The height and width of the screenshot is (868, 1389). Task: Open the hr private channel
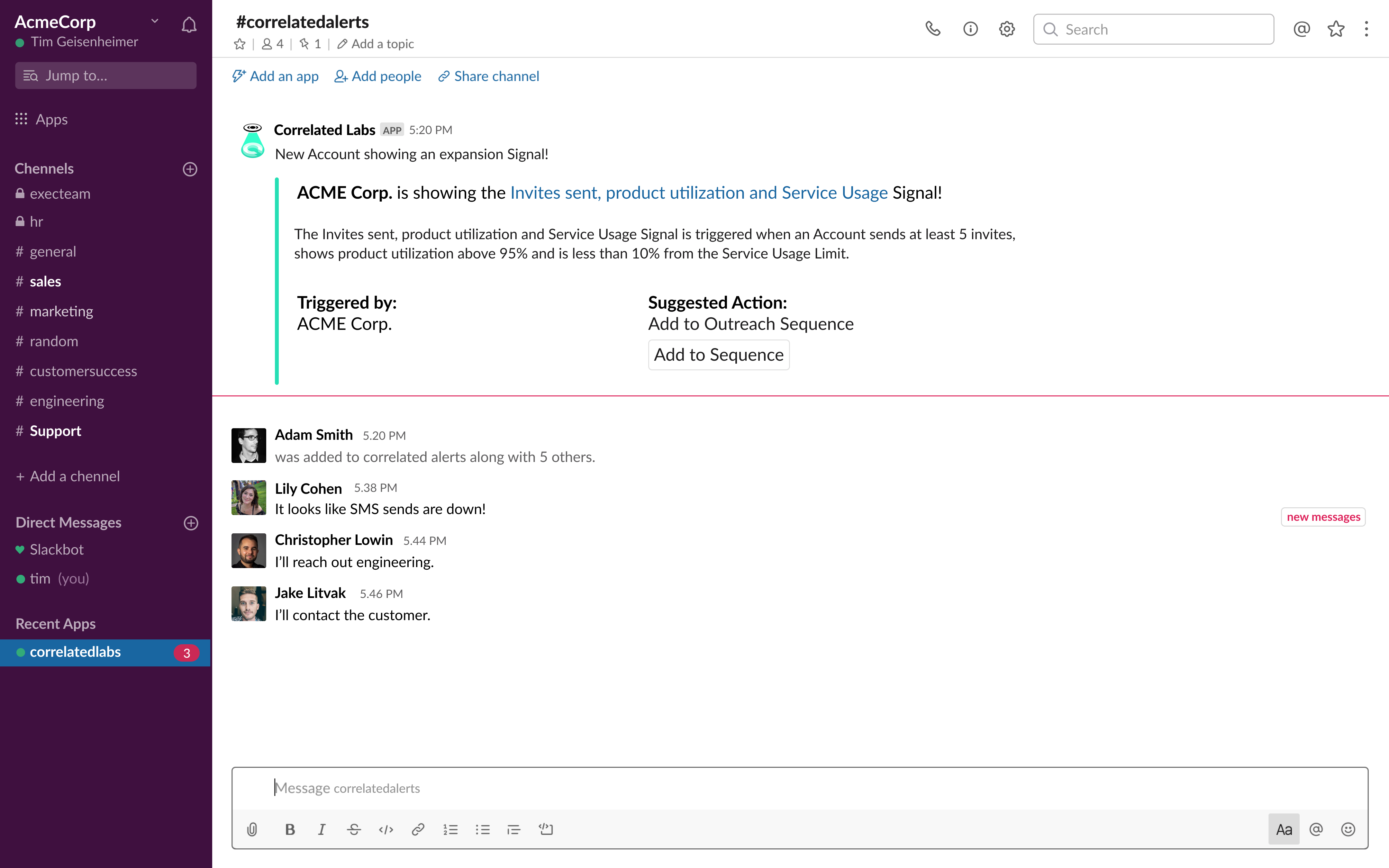29,221
